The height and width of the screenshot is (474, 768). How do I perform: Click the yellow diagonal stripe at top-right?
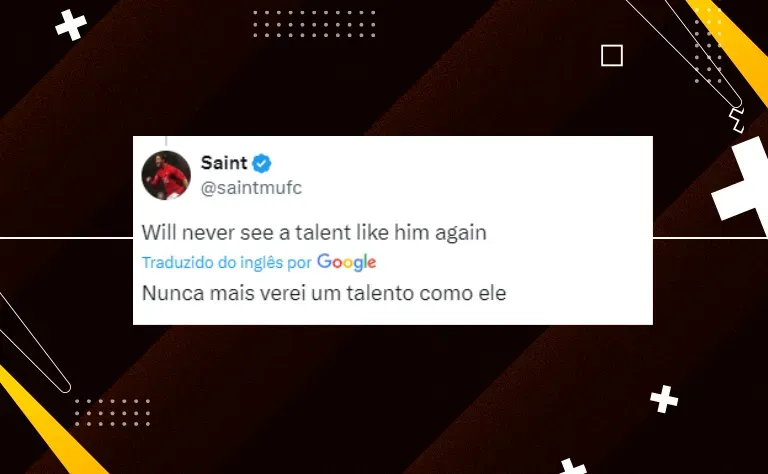(730, 49)
